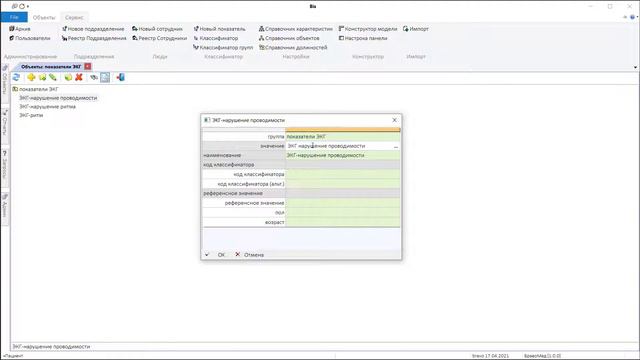Open the File ribbon tab
The width and height of the screenshot is (640, 360).
(14, 17)
